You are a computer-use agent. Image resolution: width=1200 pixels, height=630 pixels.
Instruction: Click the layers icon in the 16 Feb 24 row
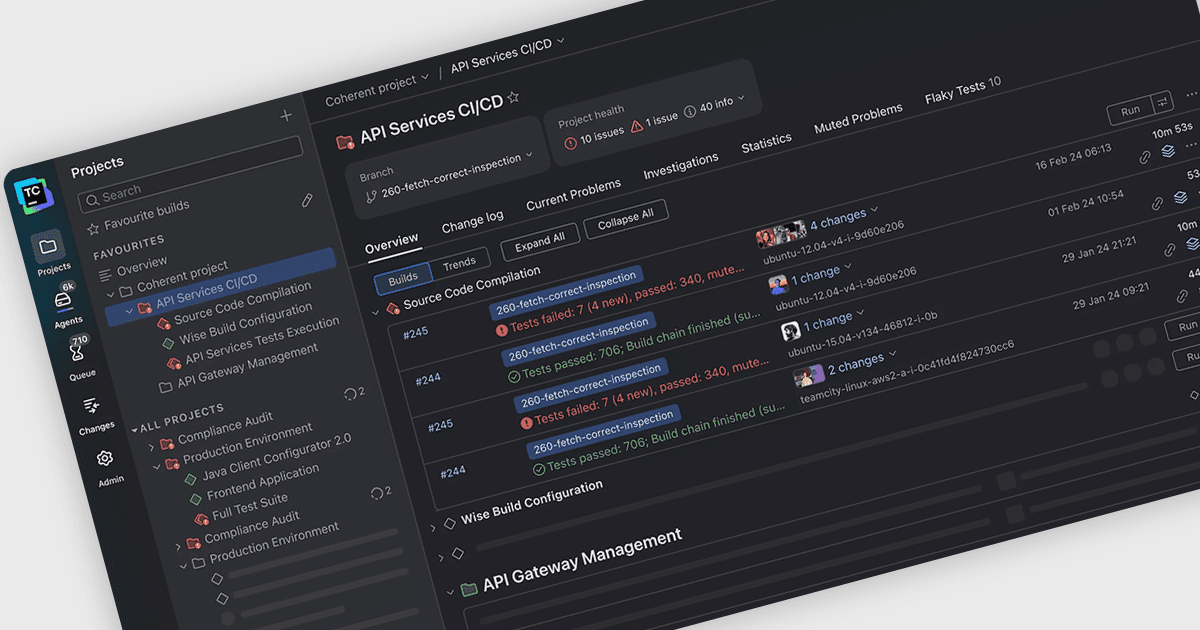point(1168,153)
